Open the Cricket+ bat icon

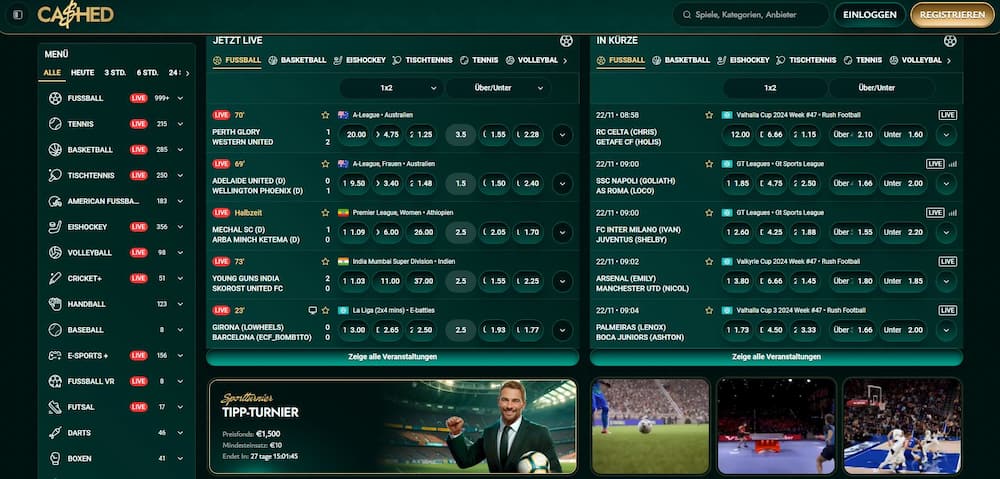click(55, 278)
